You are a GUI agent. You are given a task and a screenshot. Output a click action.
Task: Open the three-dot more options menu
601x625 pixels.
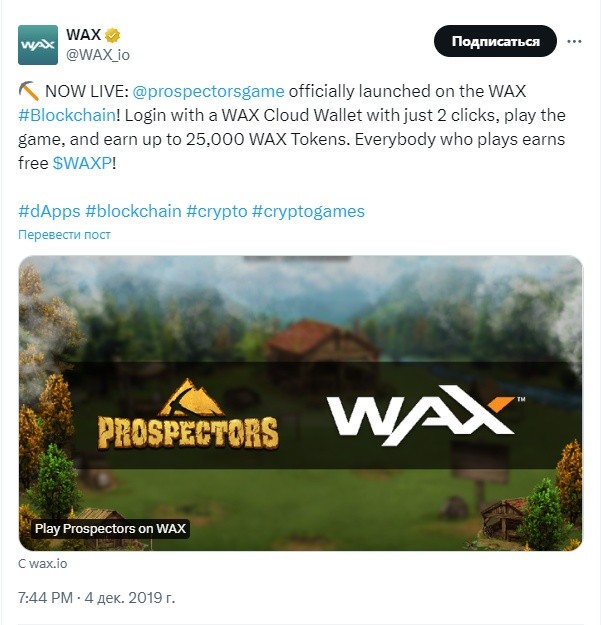(x=574, y=41)
